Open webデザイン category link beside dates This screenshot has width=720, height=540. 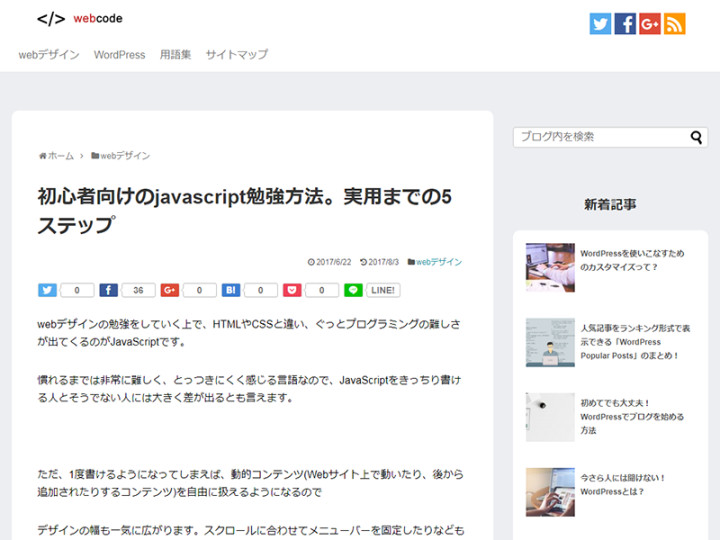tap(439, 262)
